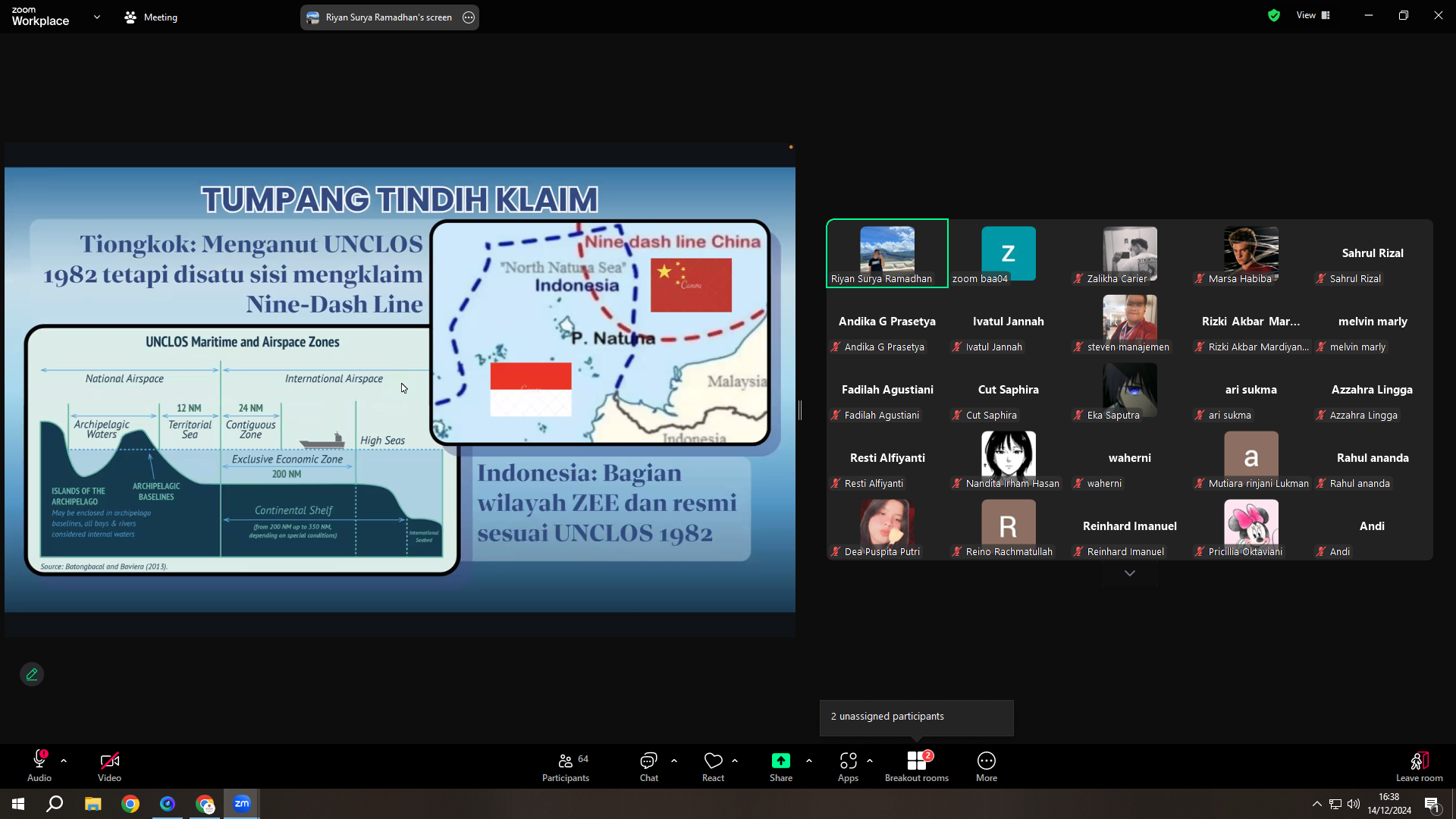Screen dimensions: 1456x819
Task: Click Pricillia Oktaviani's video thumbnail
Action: (x=1251, y=526)
